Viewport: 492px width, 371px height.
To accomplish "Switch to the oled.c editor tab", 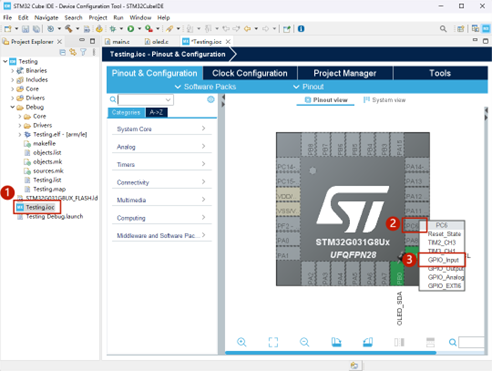I will [157, 42].
